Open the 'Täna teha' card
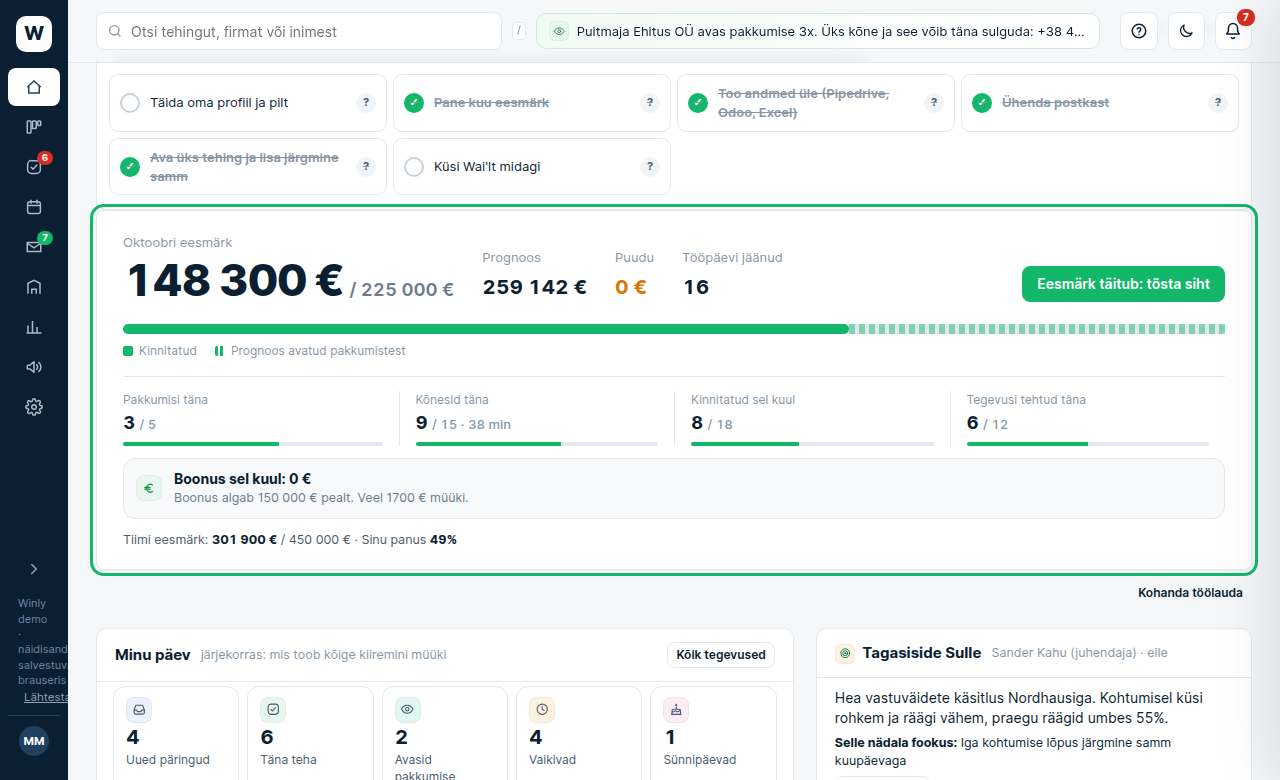Screen dimensions: 1280x780 click(x=310, y=733)
